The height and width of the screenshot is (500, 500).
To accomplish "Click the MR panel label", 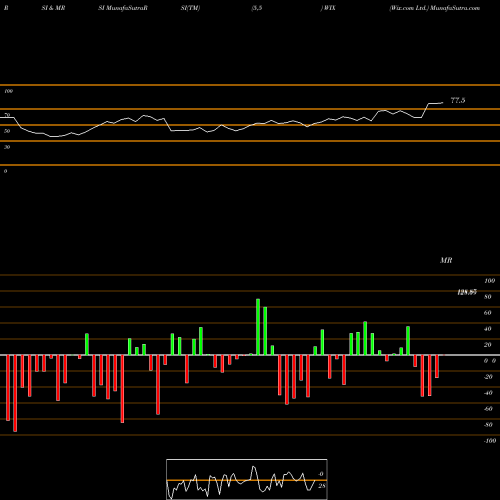I will [446, 260].
